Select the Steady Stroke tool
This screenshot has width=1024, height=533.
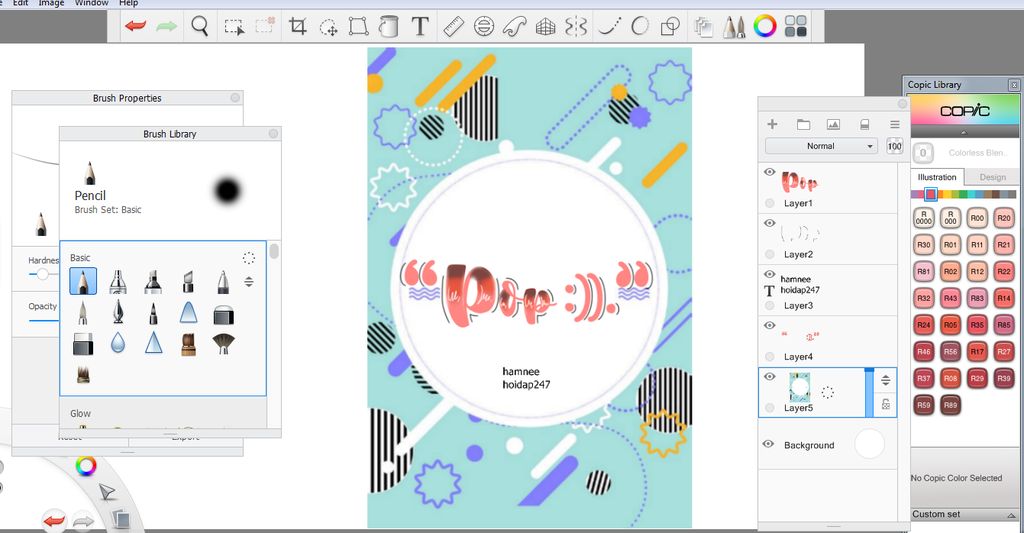pyautogui.click(x=609, y=27)
